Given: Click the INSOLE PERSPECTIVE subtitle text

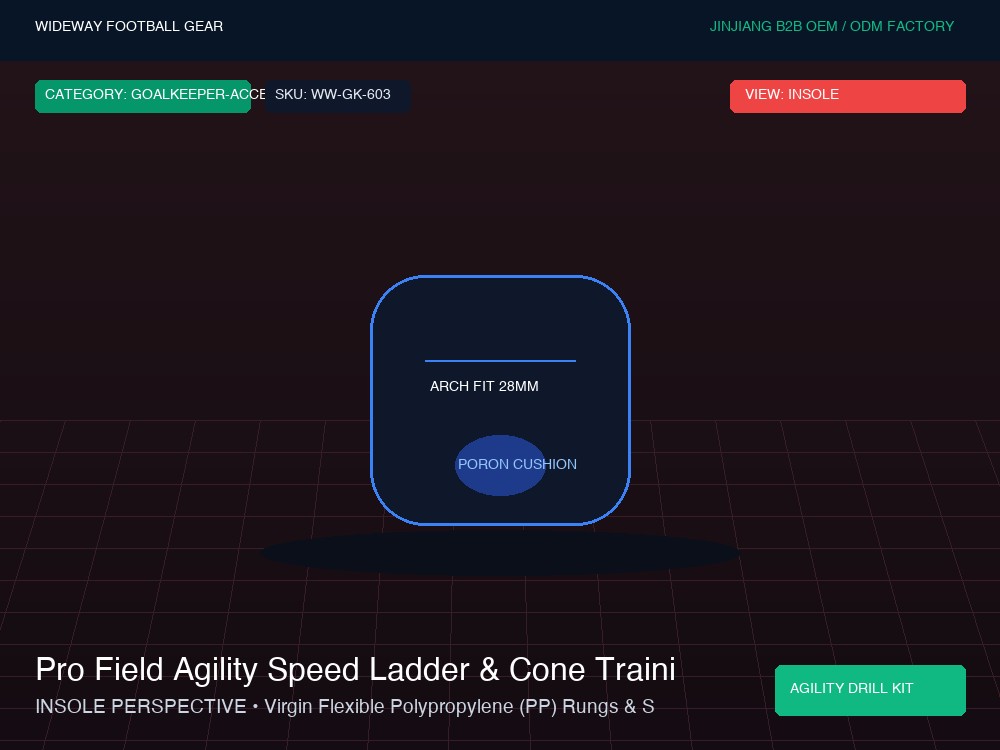Looking at the screenshot, I should coord(344,707).
